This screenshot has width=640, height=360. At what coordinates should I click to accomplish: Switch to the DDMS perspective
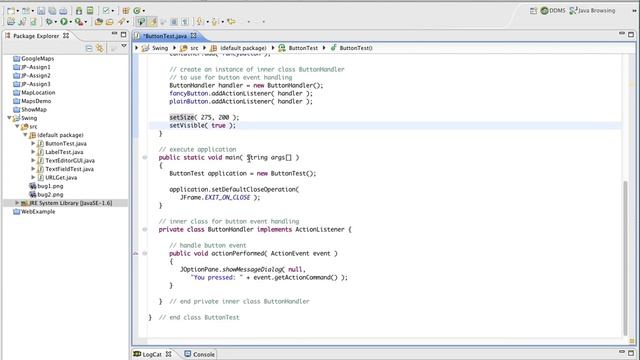click(x=553, y=11)
